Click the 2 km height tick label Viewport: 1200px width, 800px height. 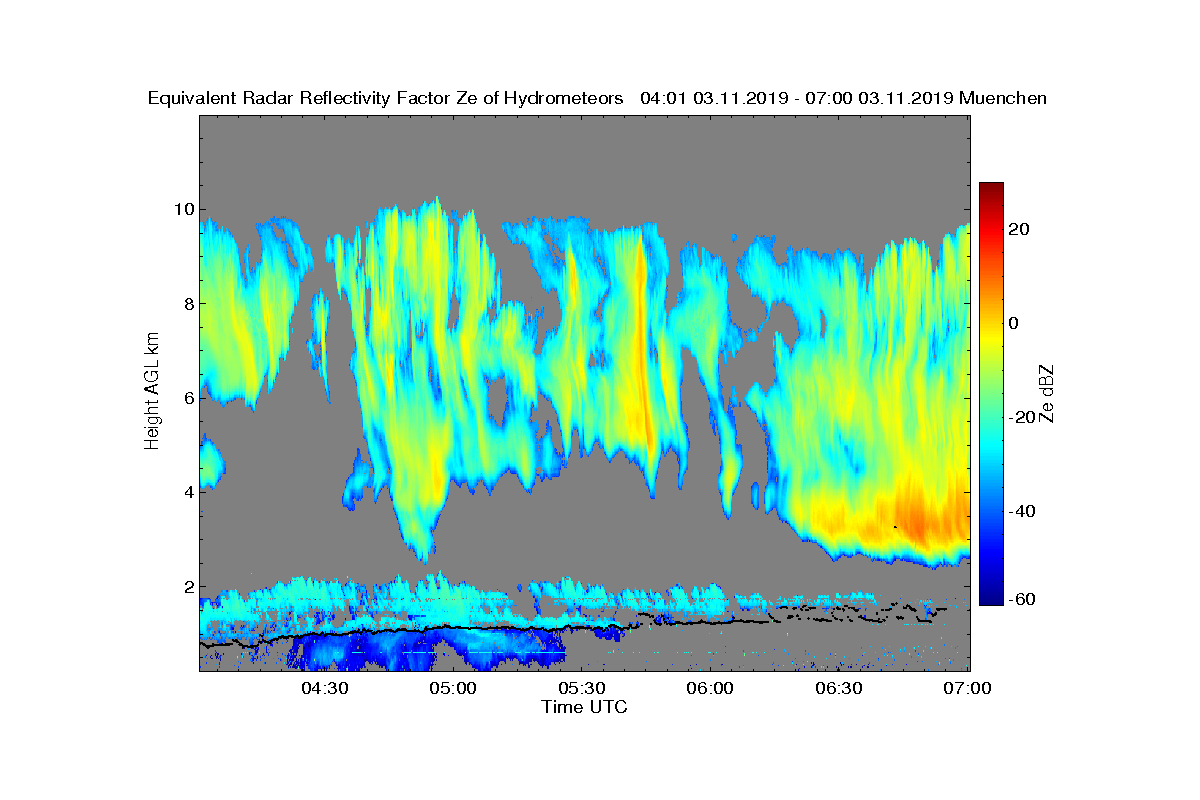(188, 587)
